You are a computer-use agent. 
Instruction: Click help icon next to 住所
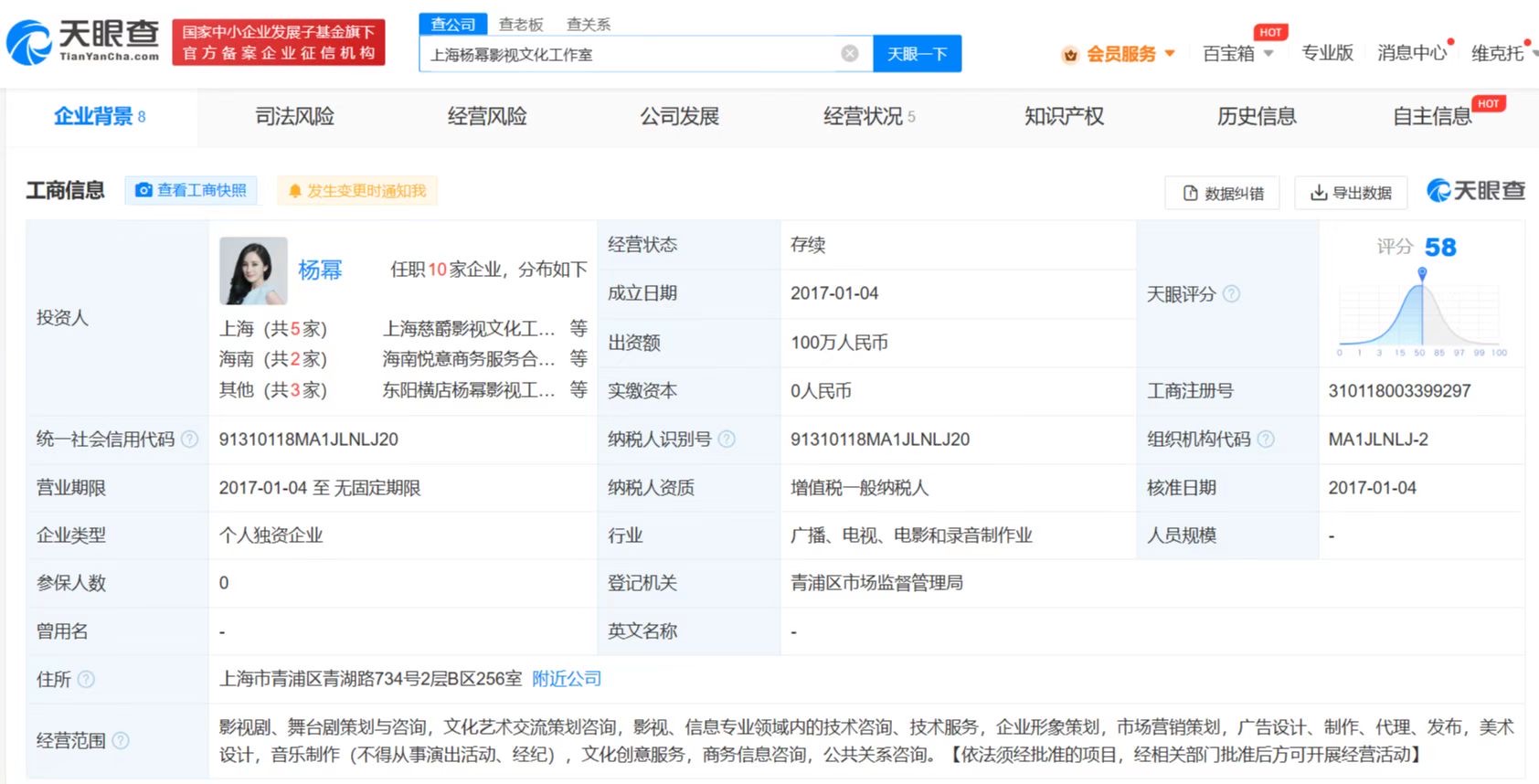[86, 680]
